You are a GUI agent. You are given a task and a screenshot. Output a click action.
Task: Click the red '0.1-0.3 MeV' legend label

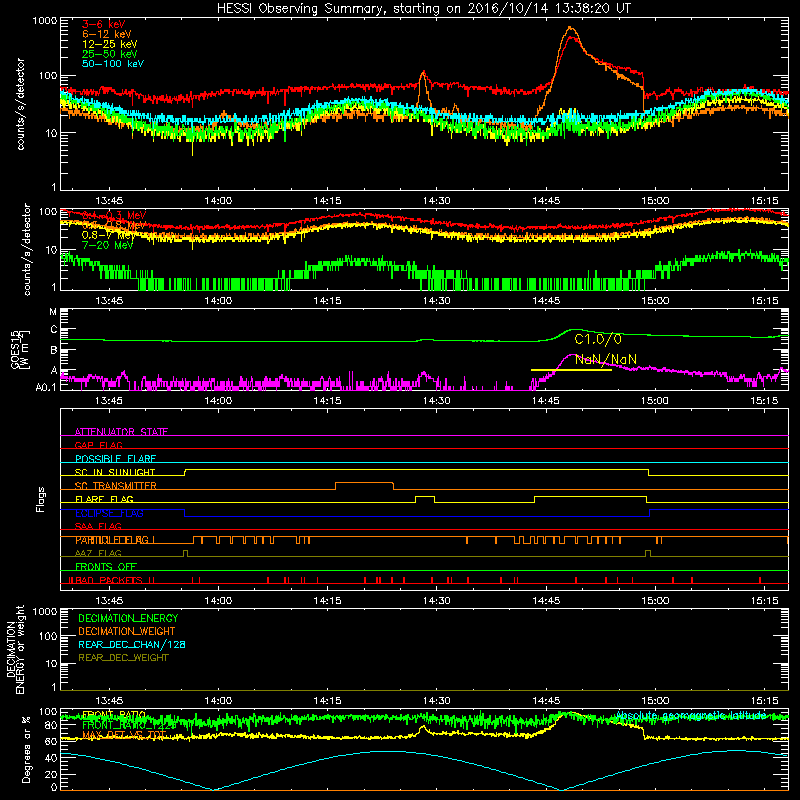point(114,216)
